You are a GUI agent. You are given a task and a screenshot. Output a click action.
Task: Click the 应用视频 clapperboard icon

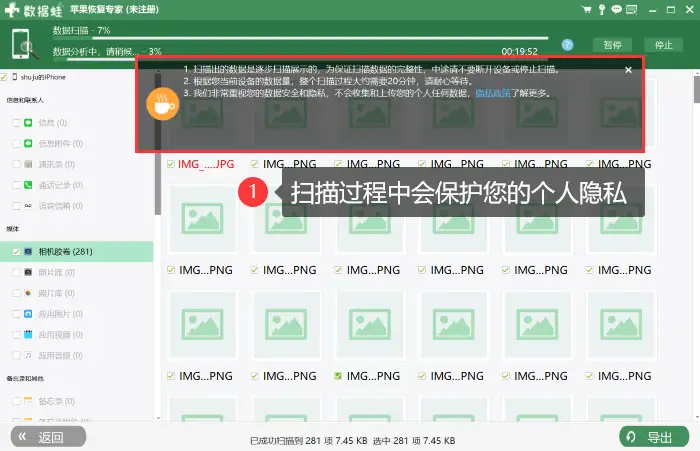pos(28,334)
